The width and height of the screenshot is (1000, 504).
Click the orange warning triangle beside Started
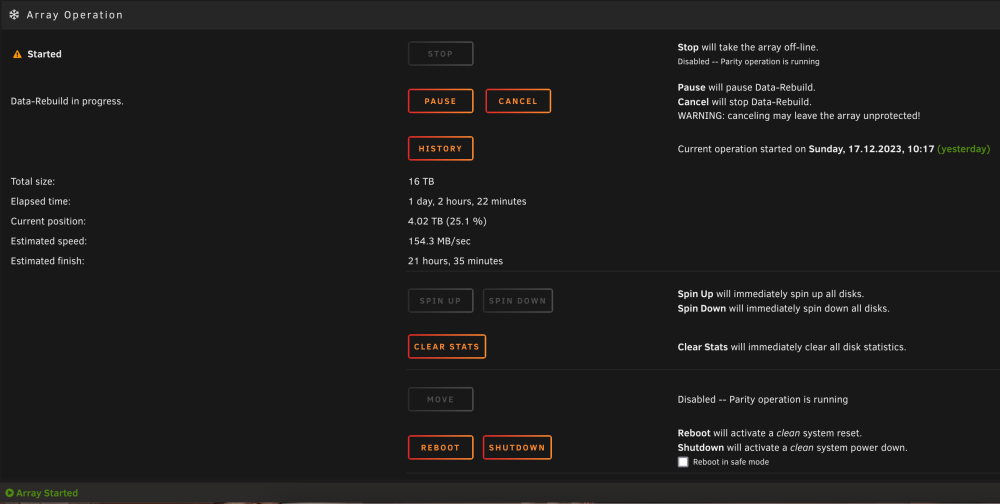point(17,54)
